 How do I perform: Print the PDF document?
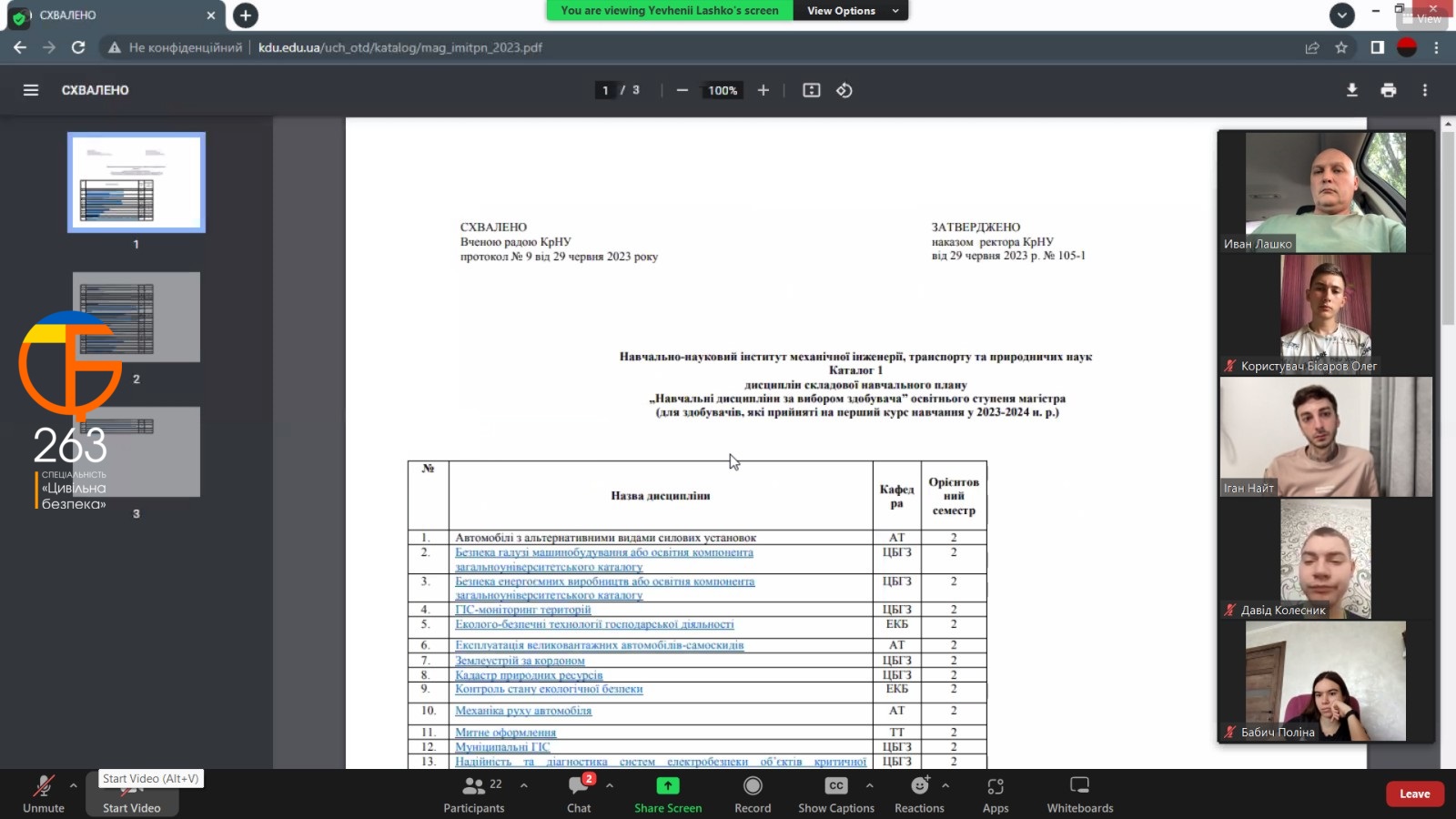click(x=1389, y=90)
